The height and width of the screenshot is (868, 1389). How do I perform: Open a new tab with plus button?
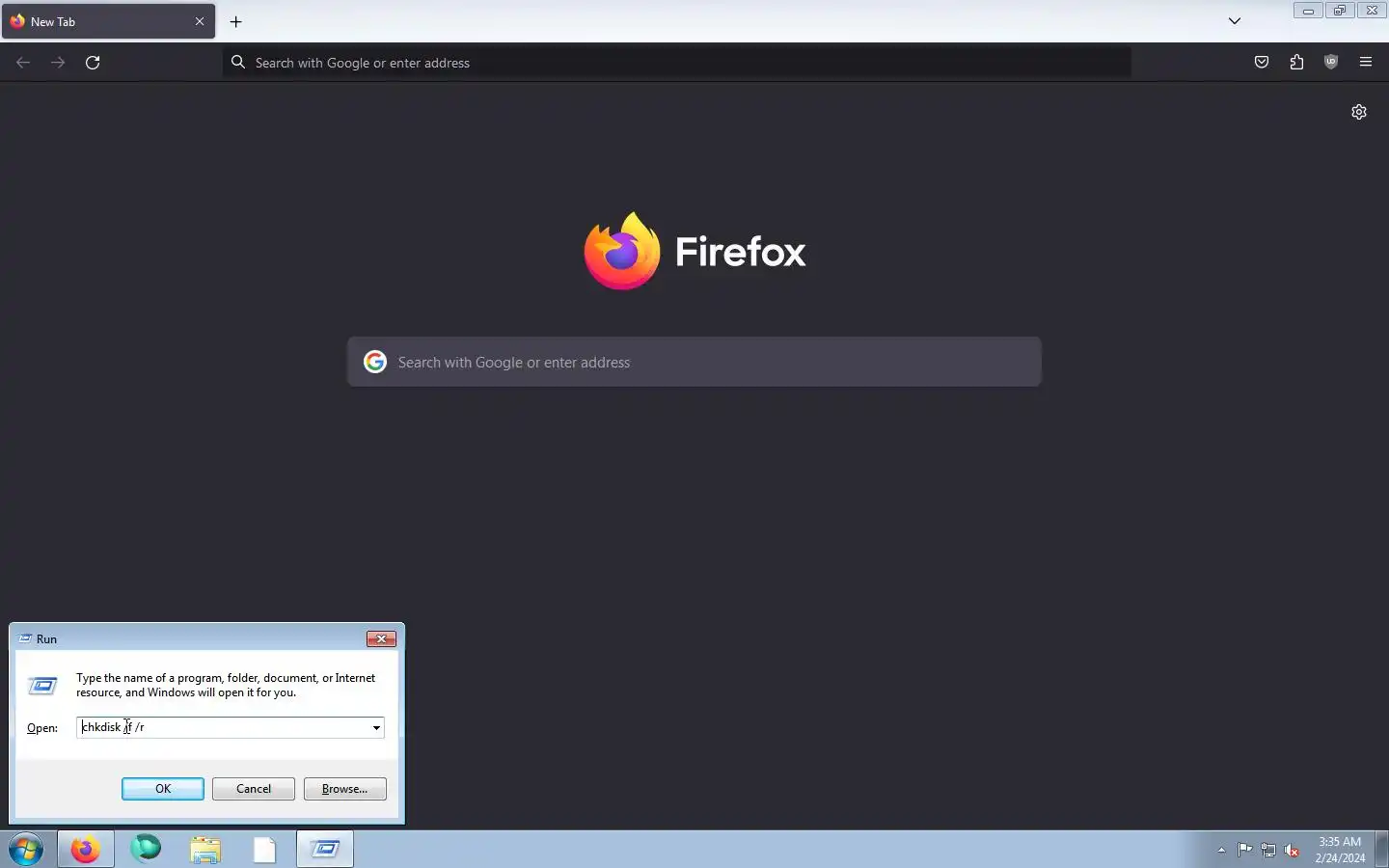[236, 21]
